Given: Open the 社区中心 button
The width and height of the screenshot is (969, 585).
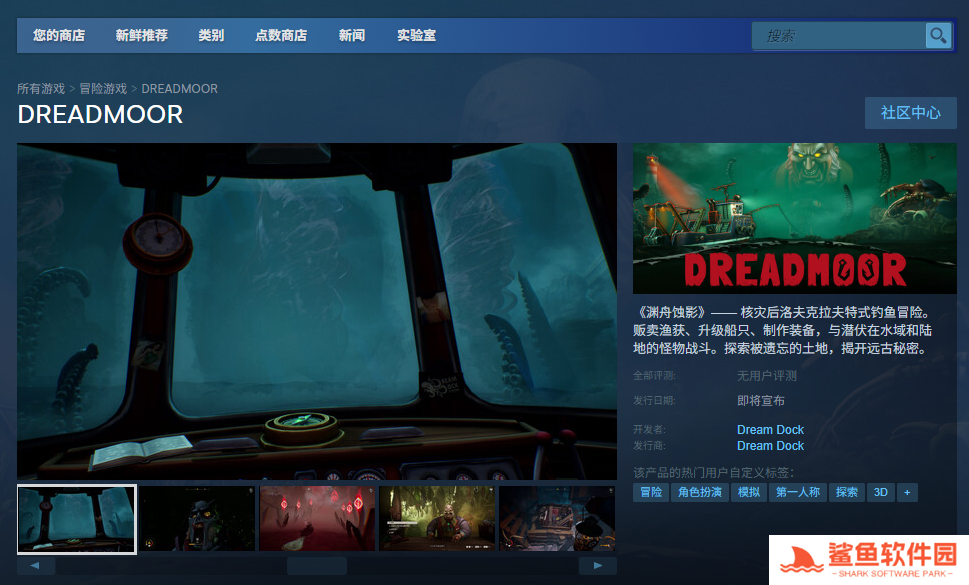Looking at the screenshot, I should [910, 113].
